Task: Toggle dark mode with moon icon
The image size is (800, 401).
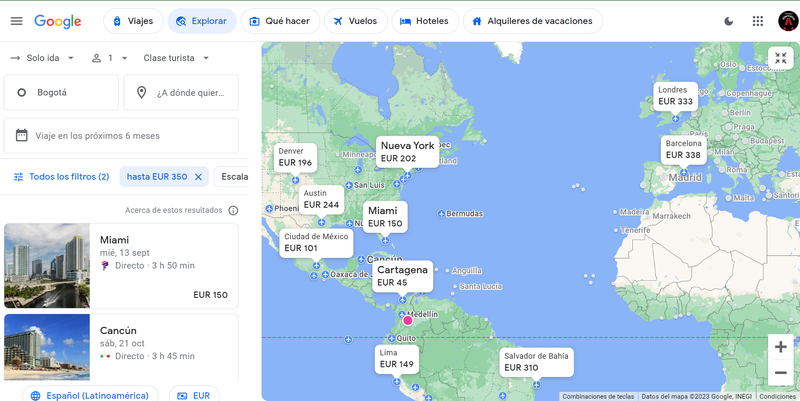Action: pyautogui.click(x=728, y=21)
